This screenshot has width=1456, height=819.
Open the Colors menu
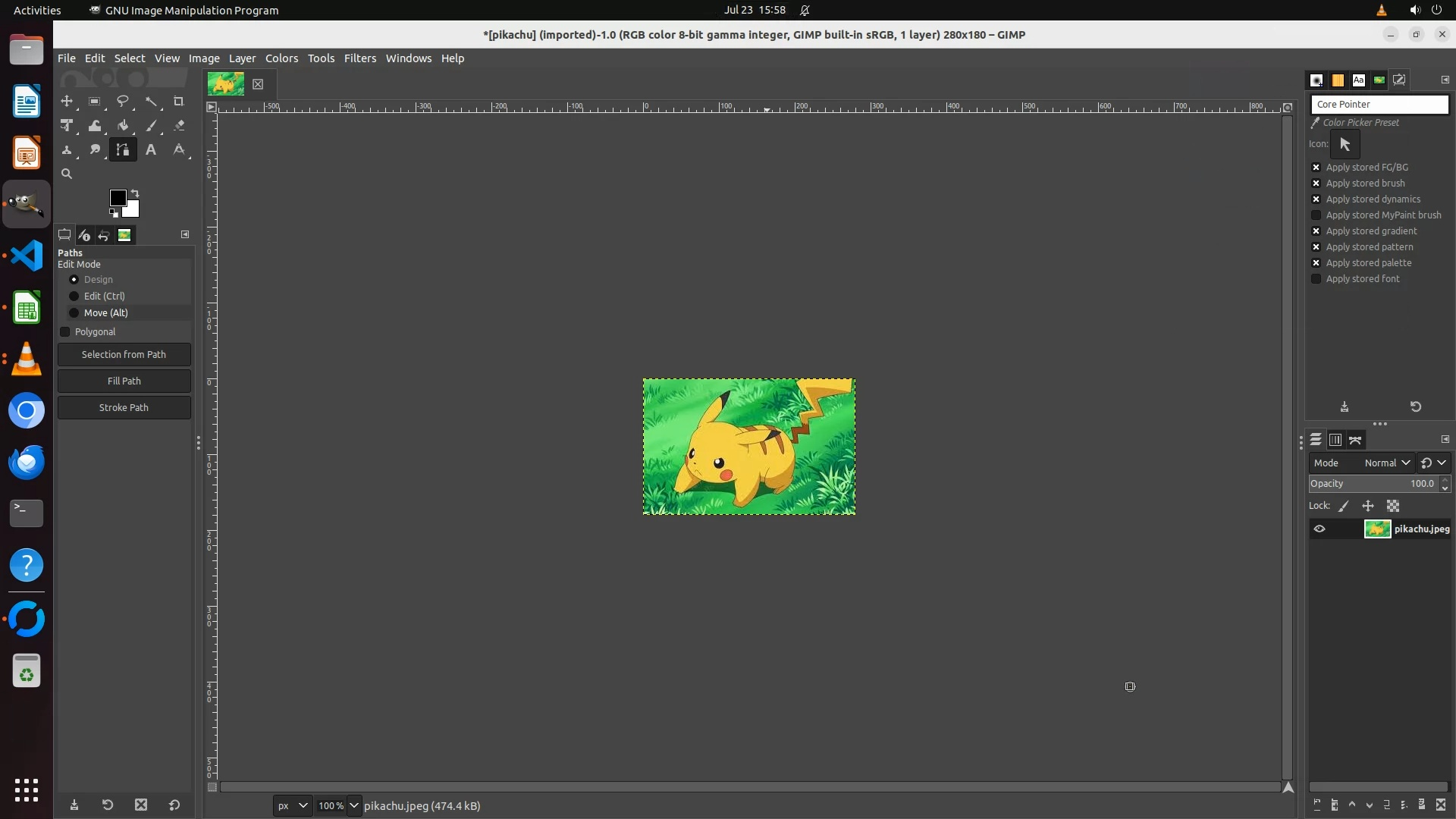tap(281, 58)
